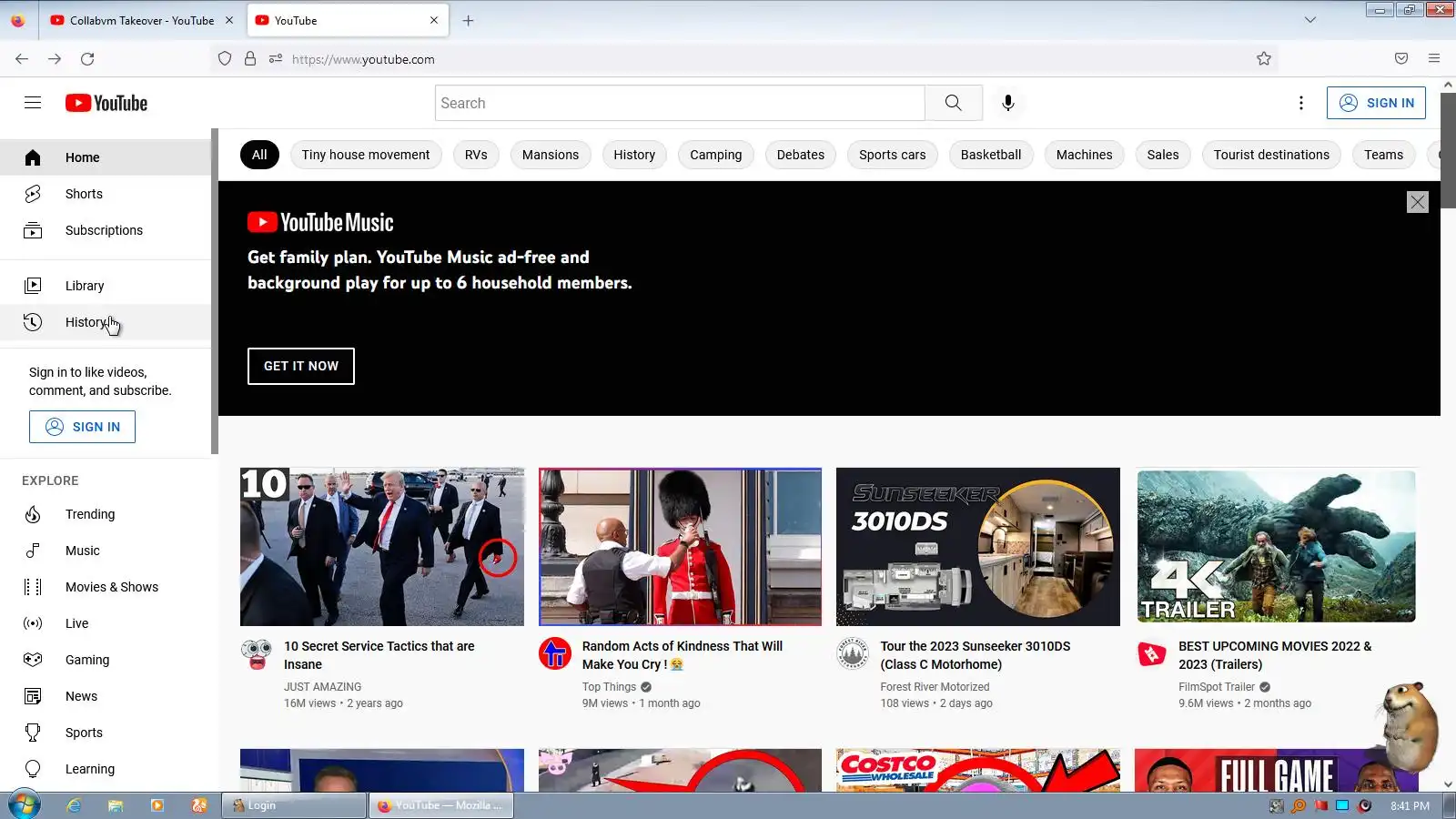Open the Costco Wholesale video thumbnail
This screenshot has width=1456, height=819.
coord(978,771)
